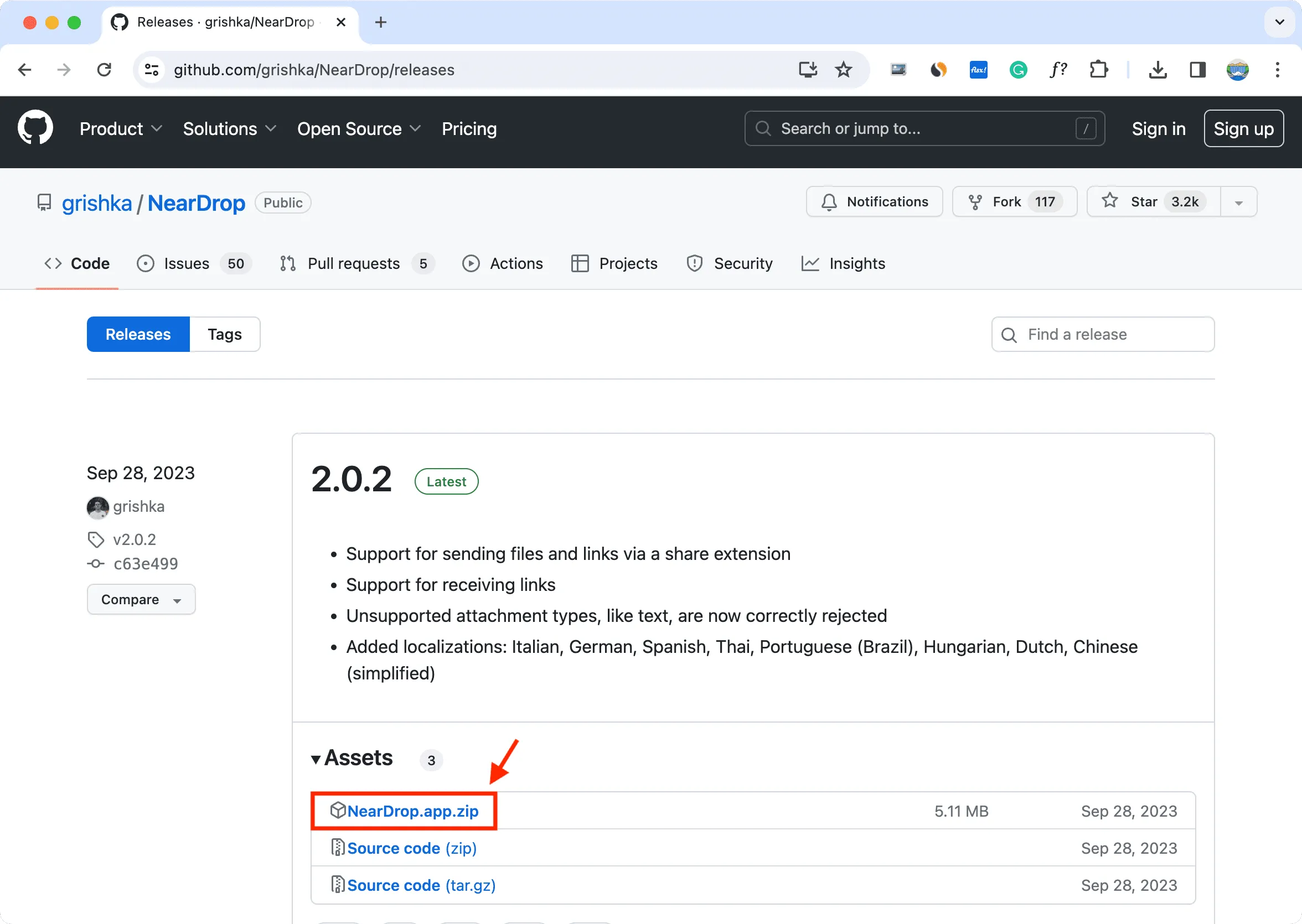Screen dimensions: 1302x924
Task: Open the Chrome three-dot menu
Action: pyautogui.click(x=1278, y=70)
